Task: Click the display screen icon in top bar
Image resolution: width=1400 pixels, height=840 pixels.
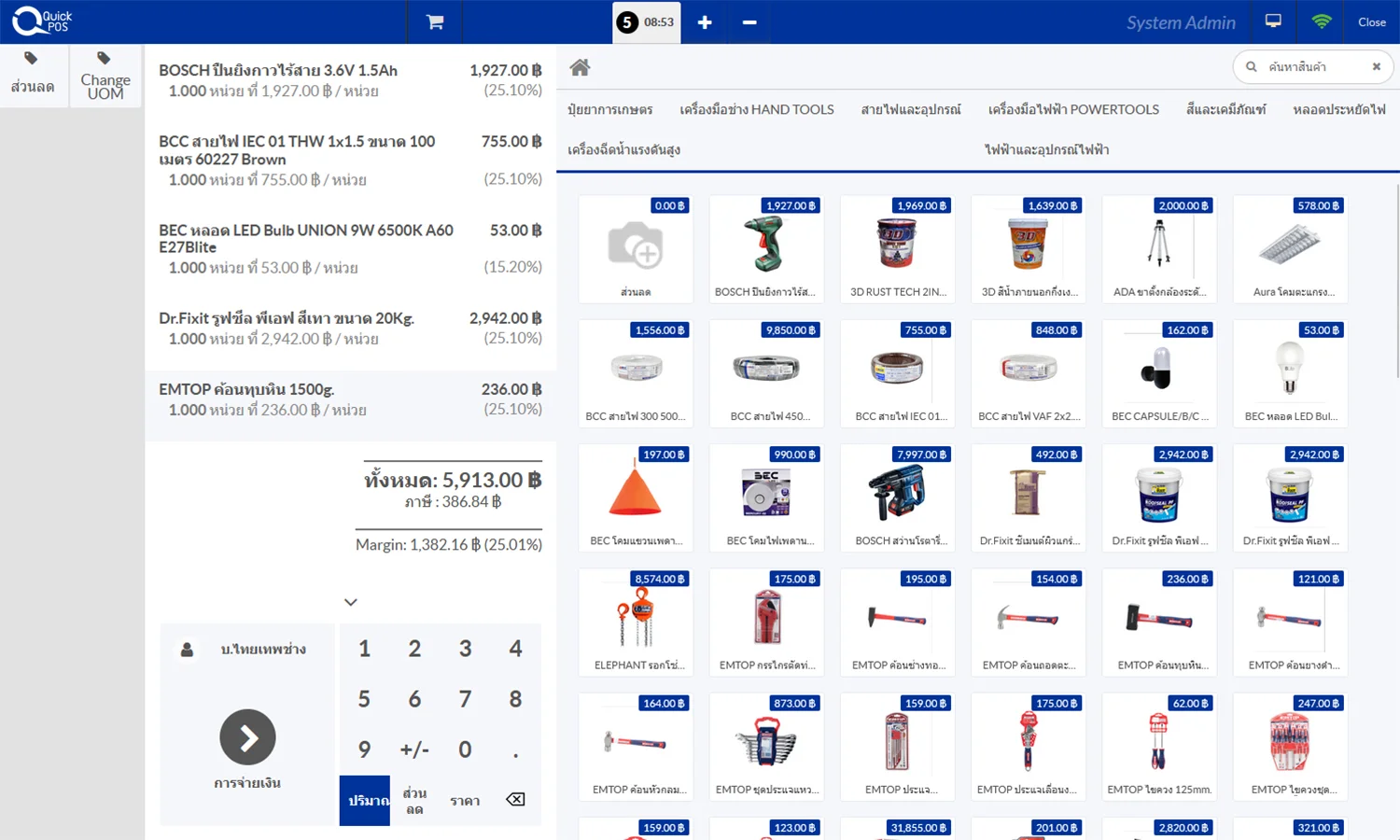Action: tap(1272, 21)
